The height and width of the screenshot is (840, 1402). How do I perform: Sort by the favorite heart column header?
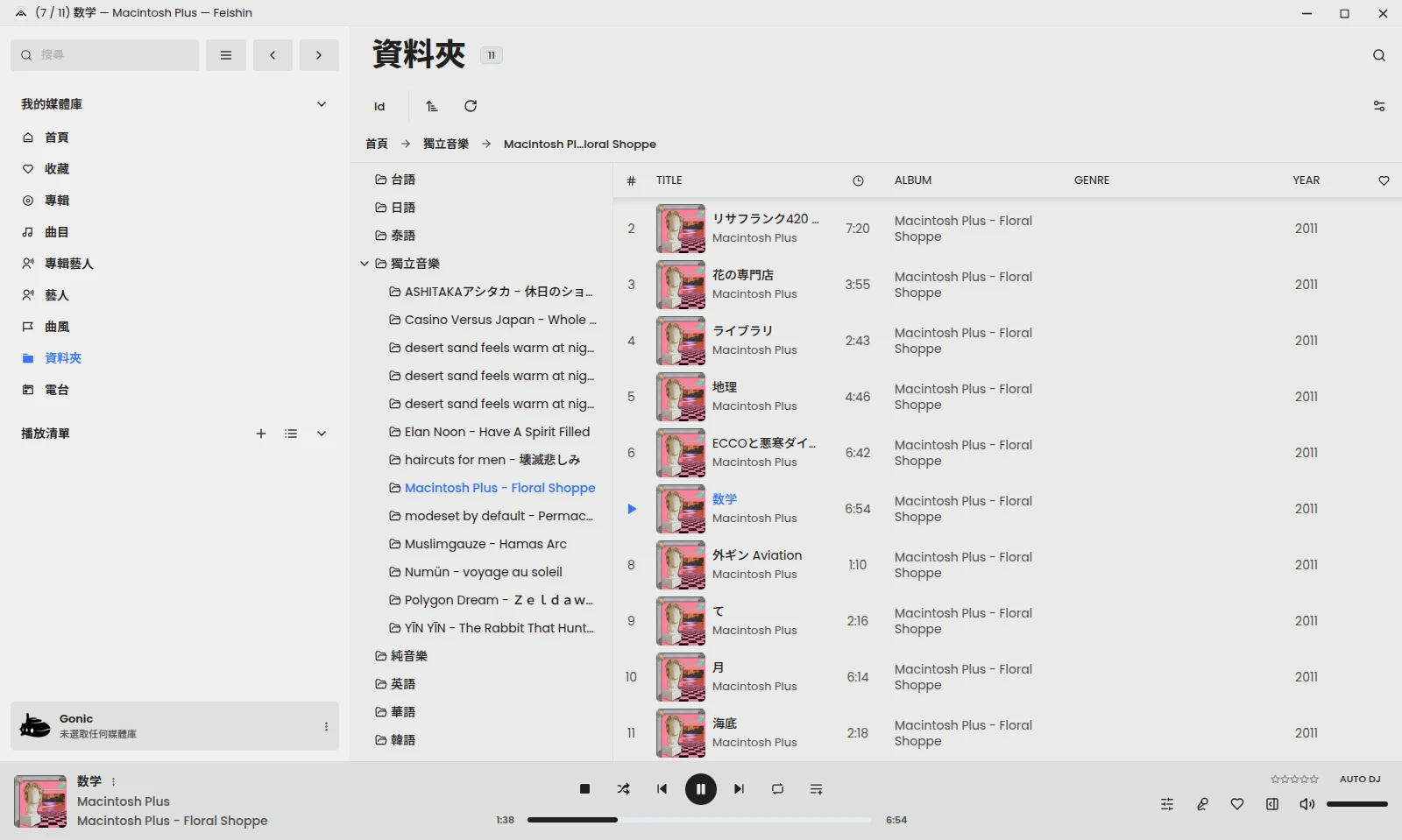[x=1384, y=180]
